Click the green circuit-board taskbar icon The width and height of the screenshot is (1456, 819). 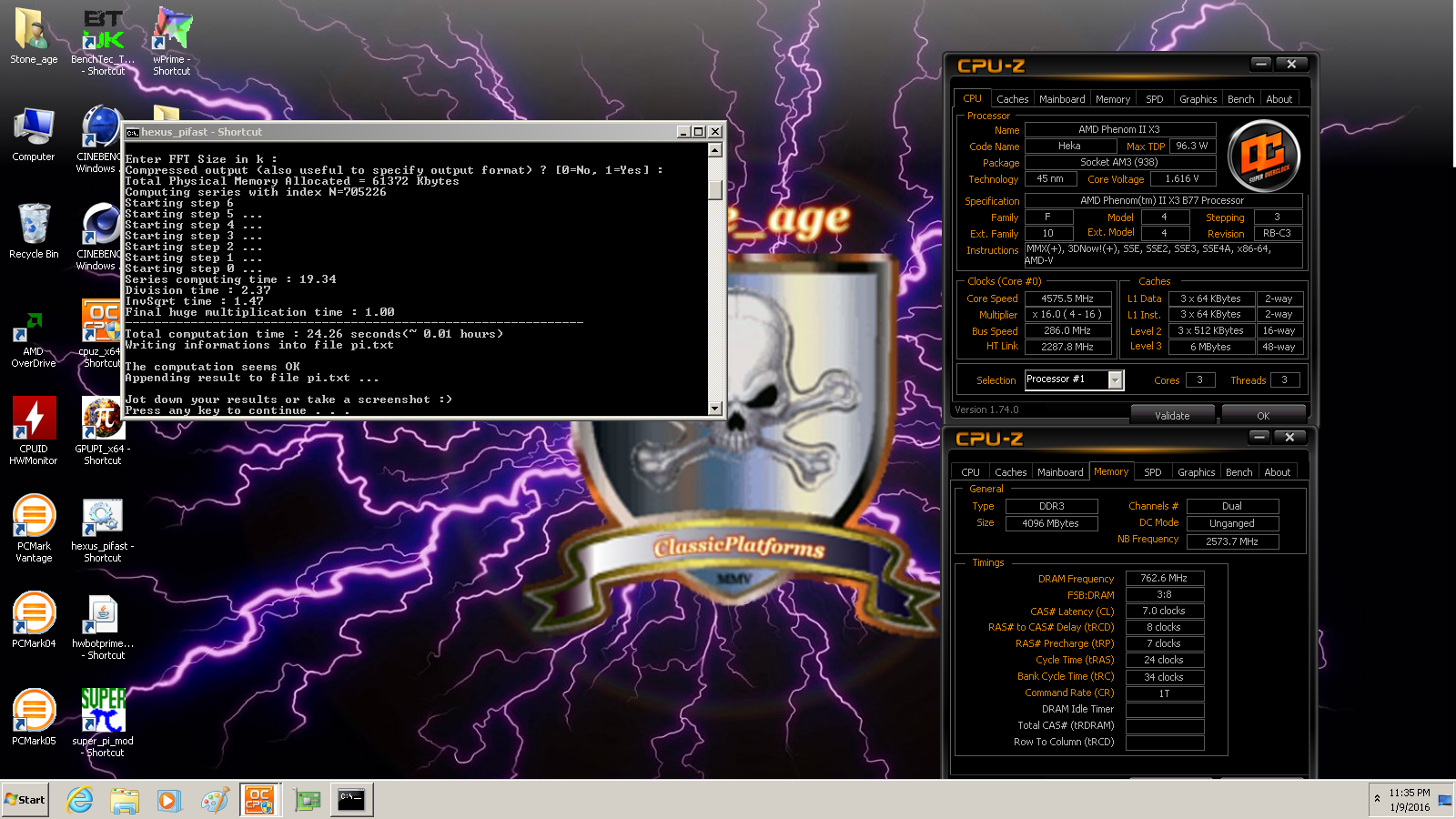(308, 800)
